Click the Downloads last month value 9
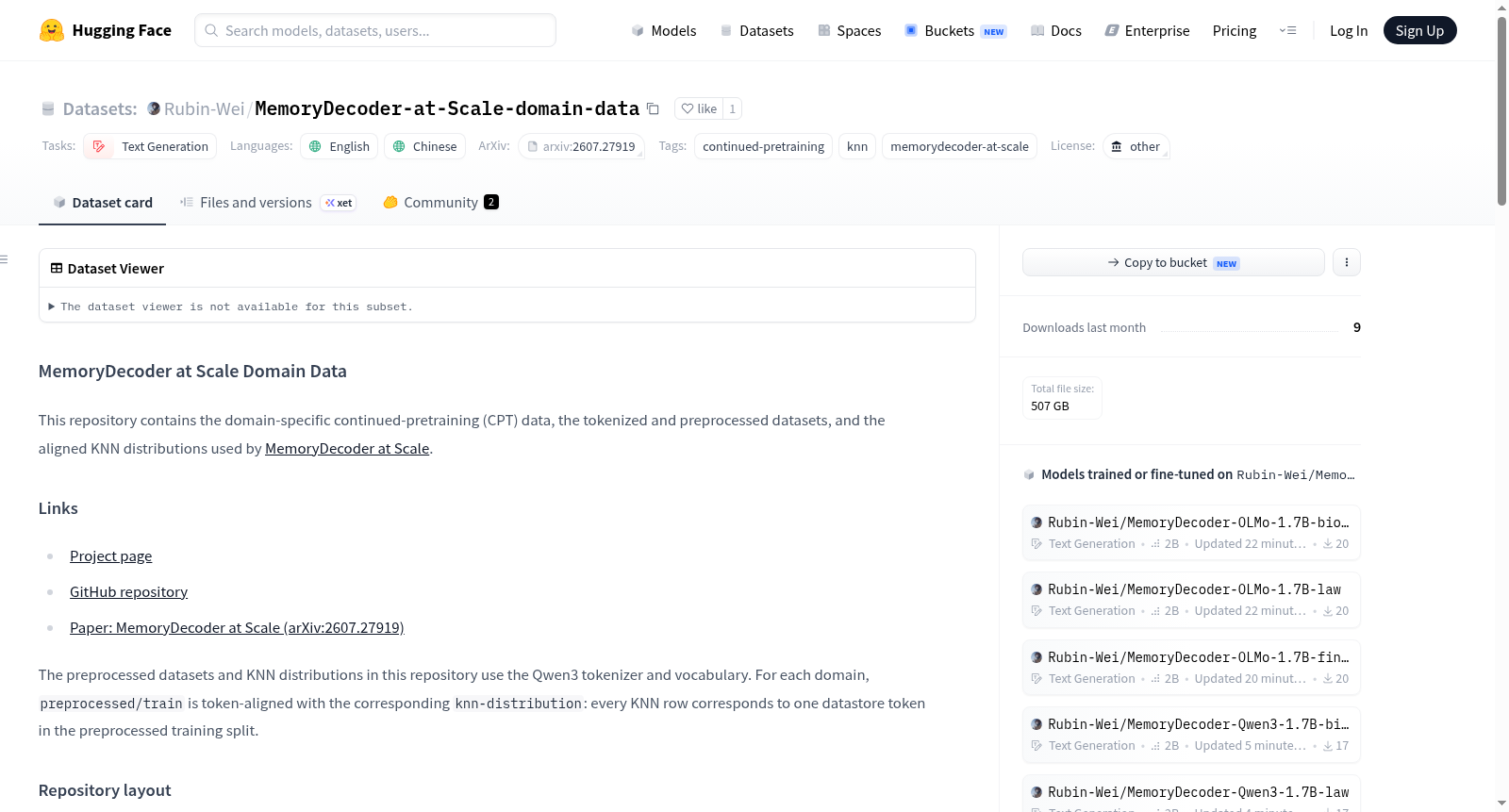 click(1357, 327)
